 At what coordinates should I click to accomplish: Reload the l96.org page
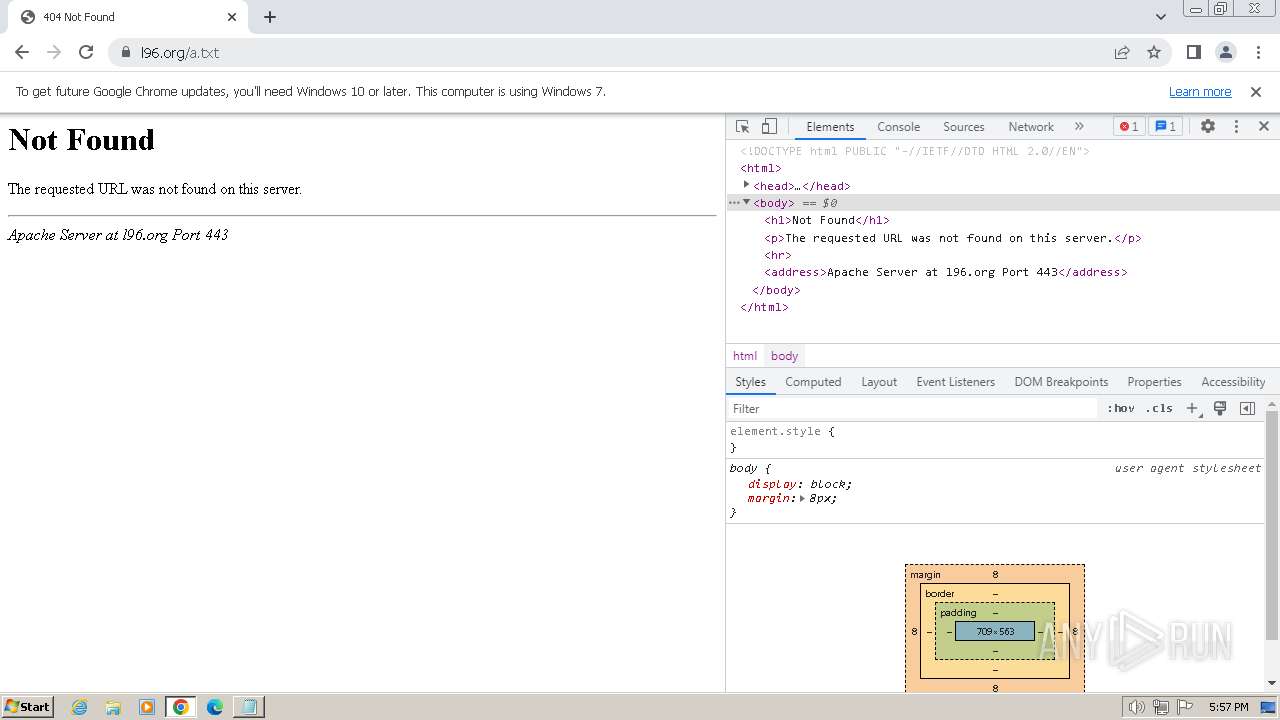pos(86,52)
